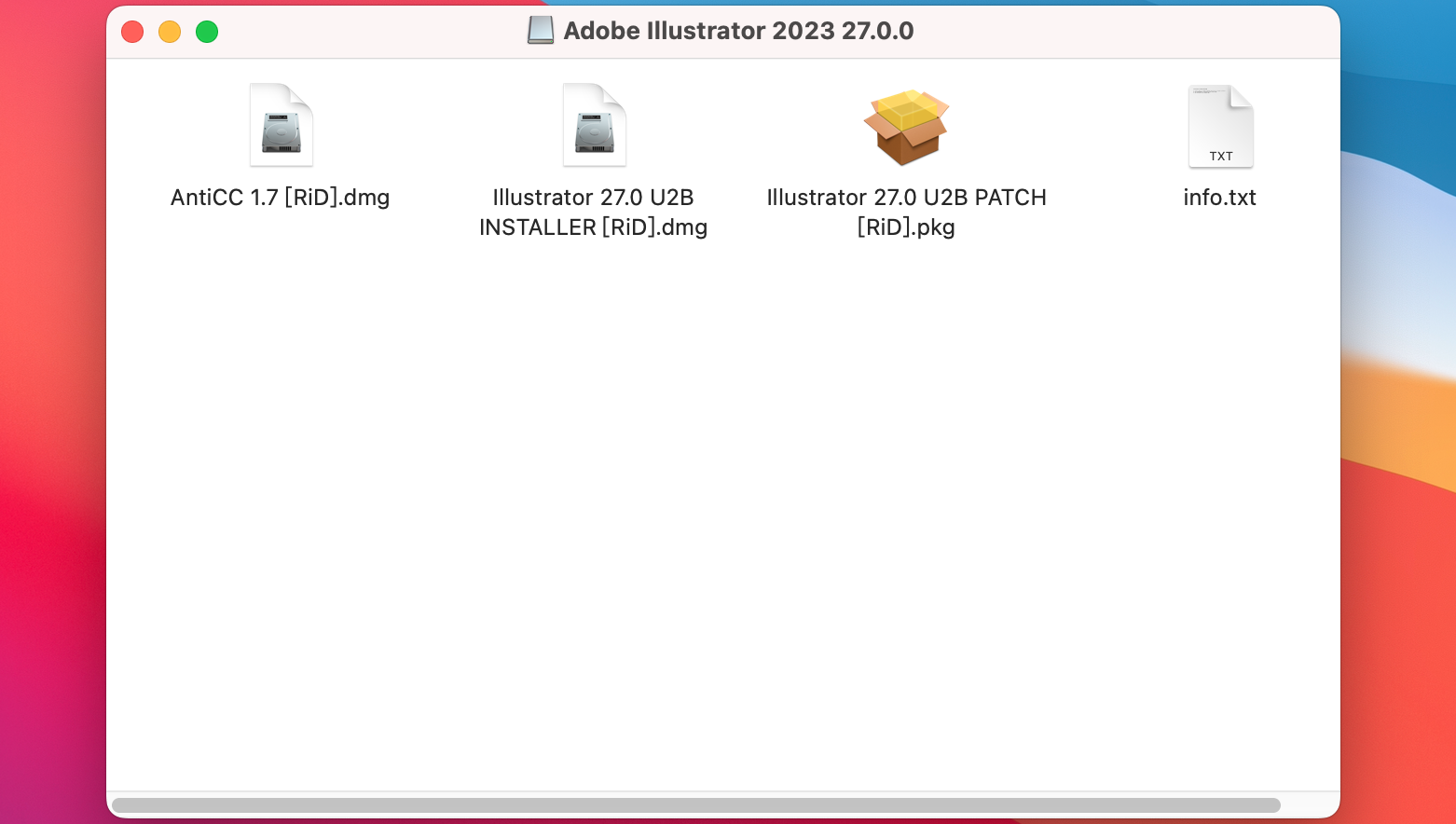Select the Illustrator 27.0 U2B PATCH filename text

[906, 212]
